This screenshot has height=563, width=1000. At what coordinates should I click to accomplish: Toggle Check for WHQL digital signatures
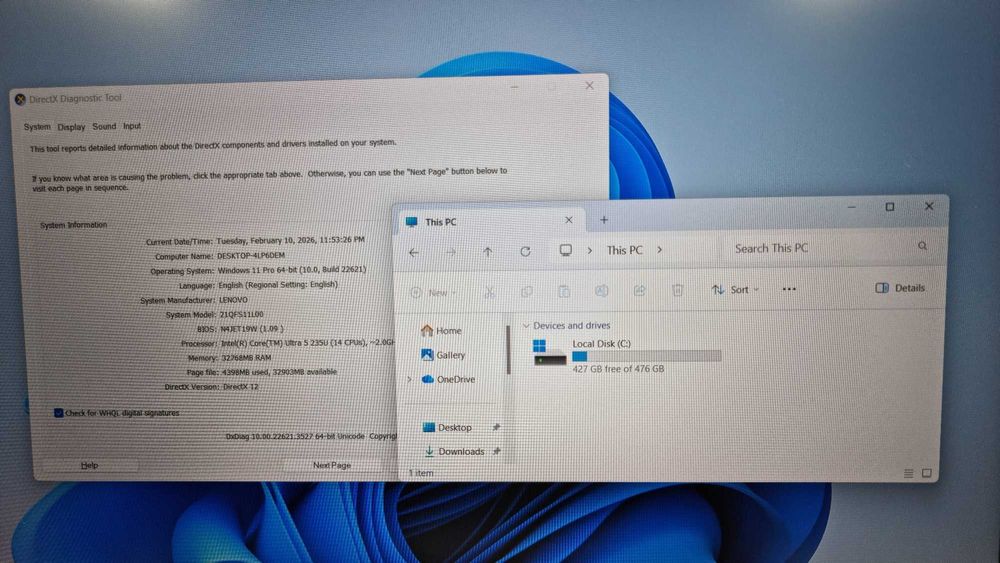pyautogui.click(x=58, y=413)
